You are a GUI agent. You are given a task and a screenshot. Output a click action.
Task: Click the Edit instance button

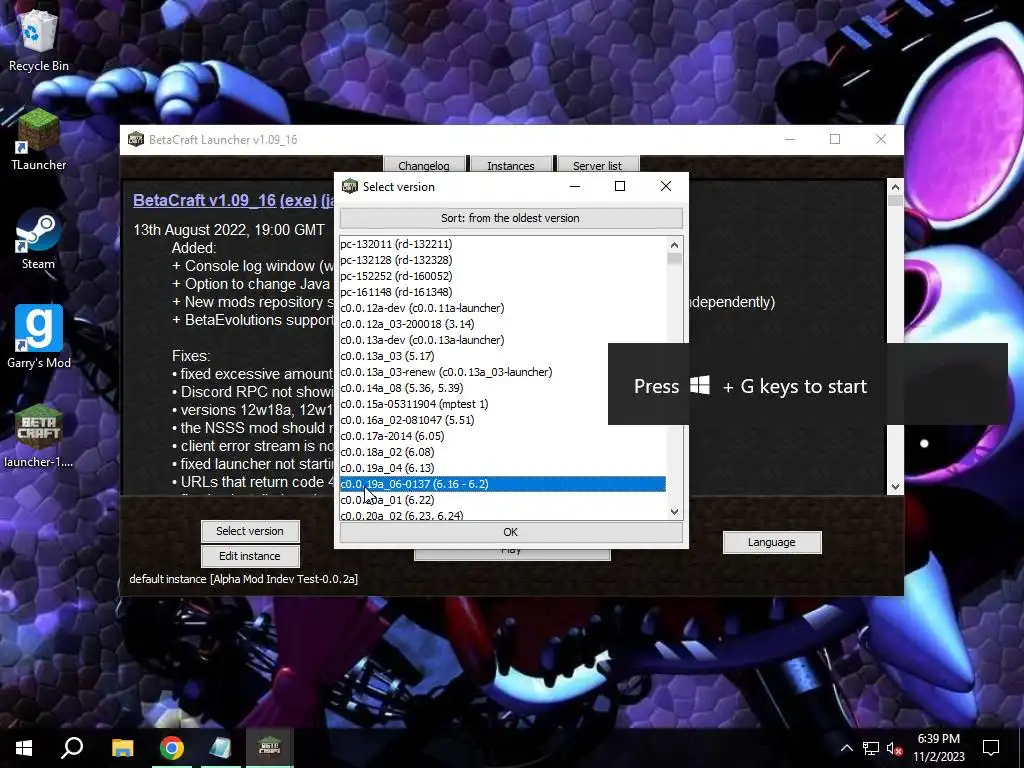(250, 556)
